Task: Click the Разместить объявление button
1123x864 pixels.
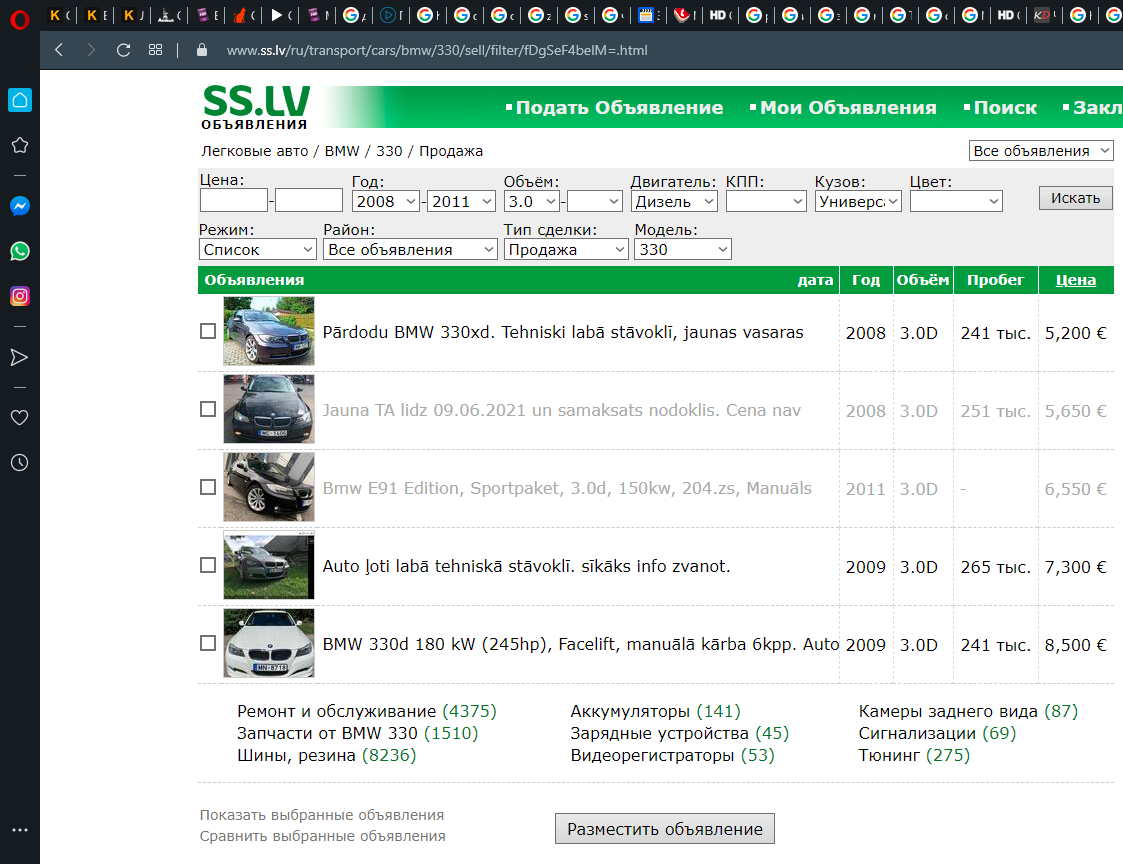Action: point(664,829)
